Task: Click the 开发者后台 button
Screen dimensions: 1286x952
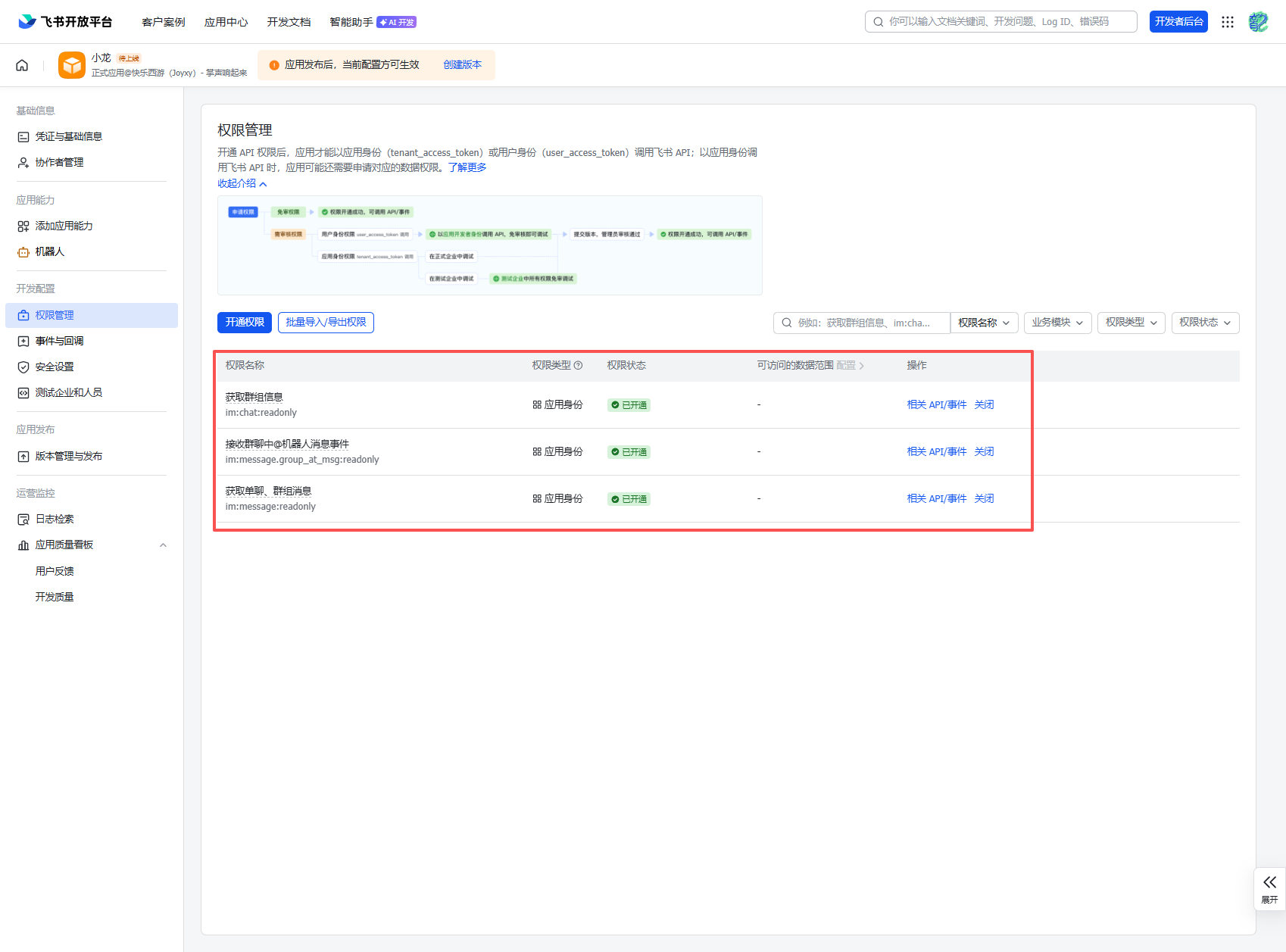Action: pyautogui.click(x=1178, y=22)
